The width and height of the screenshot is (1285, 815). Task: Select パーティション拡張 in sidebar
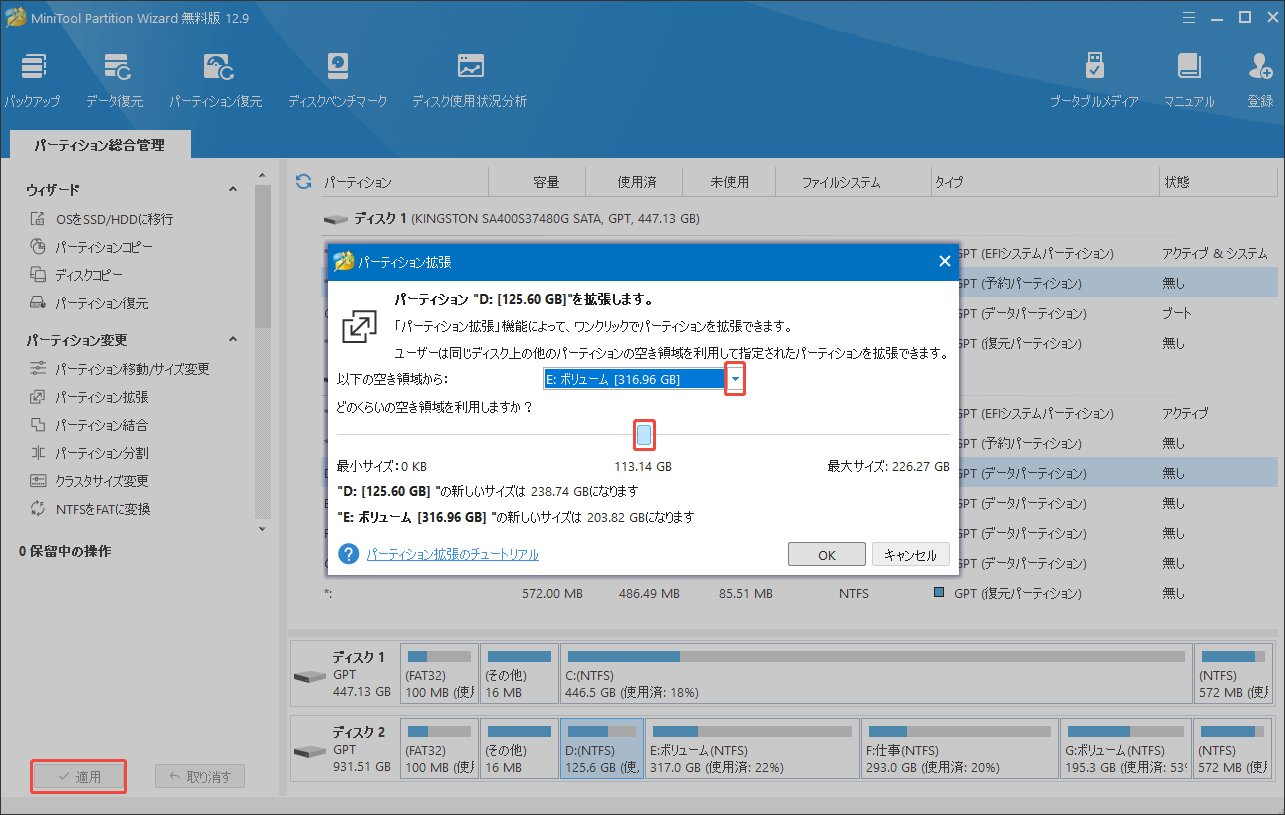(x=88, y=397)
